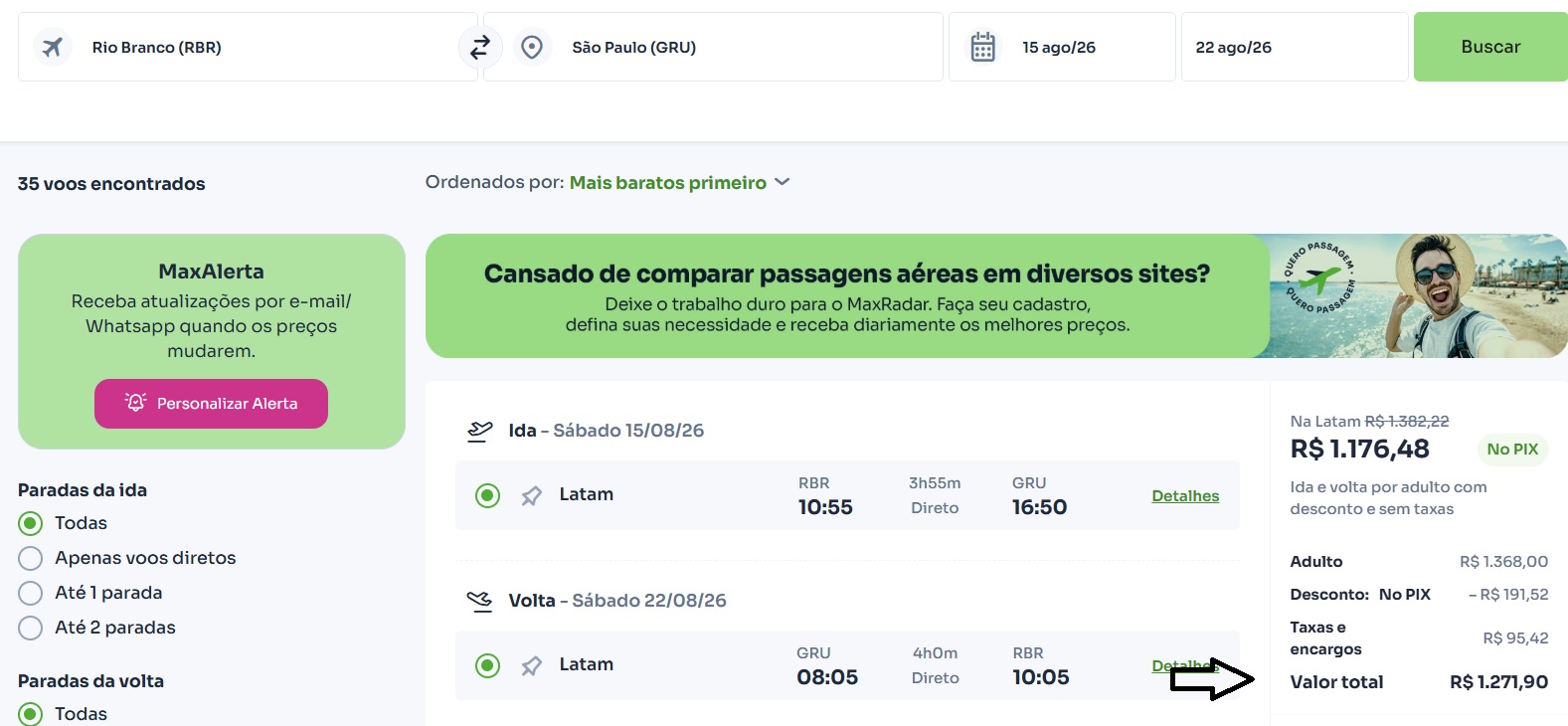Open the 22 ago/26 return date picker

[x=1293, y=47]
